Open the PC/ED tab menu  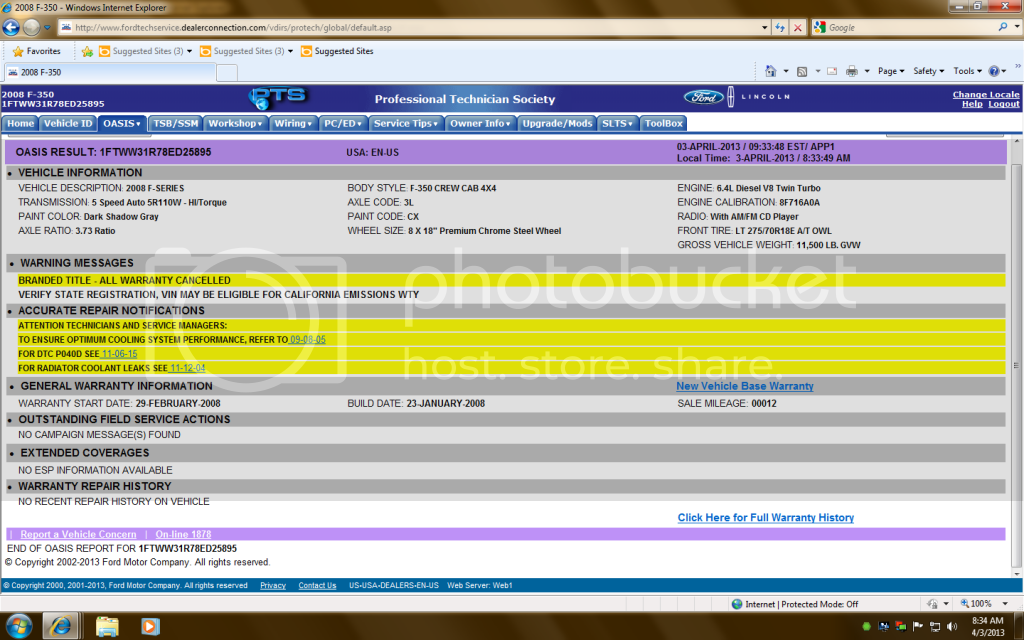[x=343, y=123]
